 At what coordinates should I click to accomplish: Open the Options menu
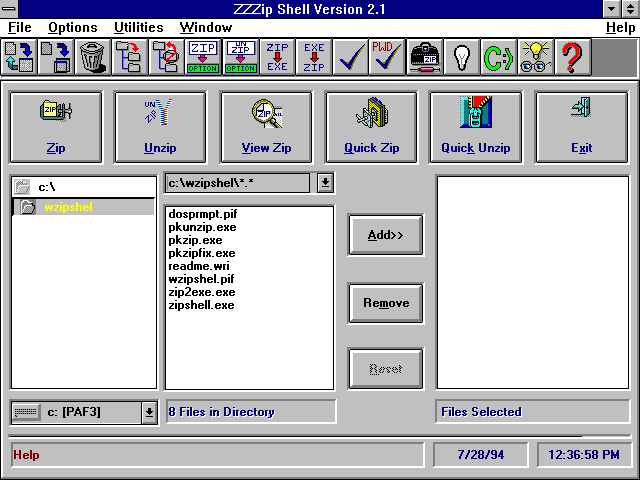[x=73, y=28]
